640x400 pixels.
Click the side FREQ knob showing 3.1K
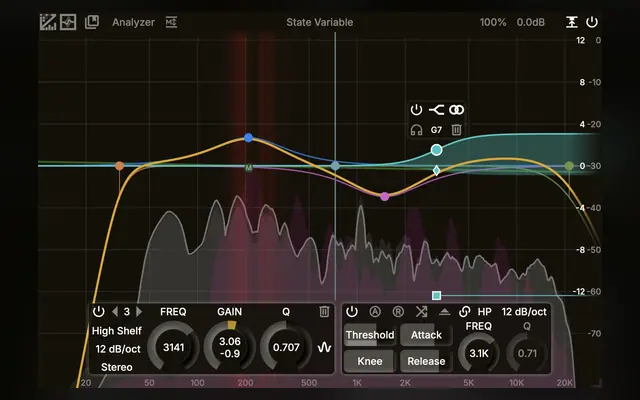point(479,353)
